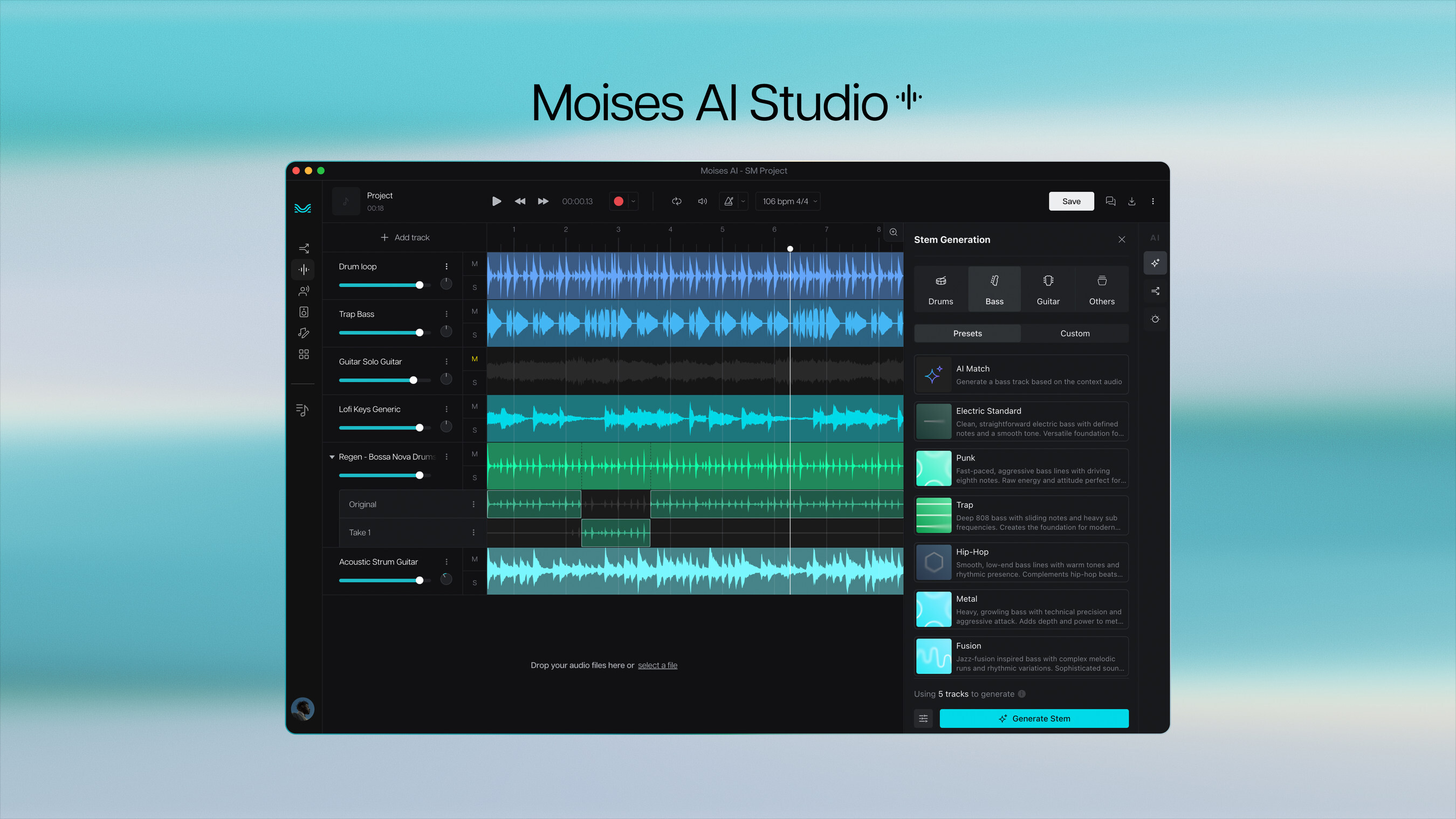
Task: Click the timeline zoom magnifier icon
Action: [893, 232]
